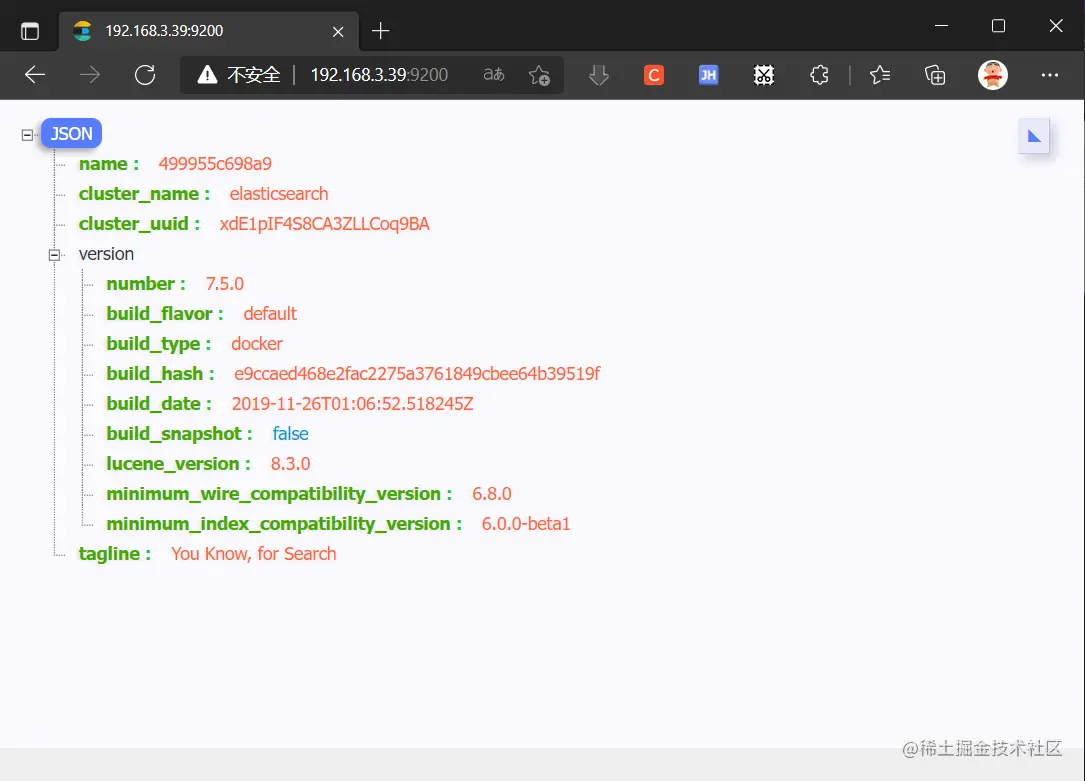
Task: Open the pixelated face extension icon
Action: click(x=764, y=75)
